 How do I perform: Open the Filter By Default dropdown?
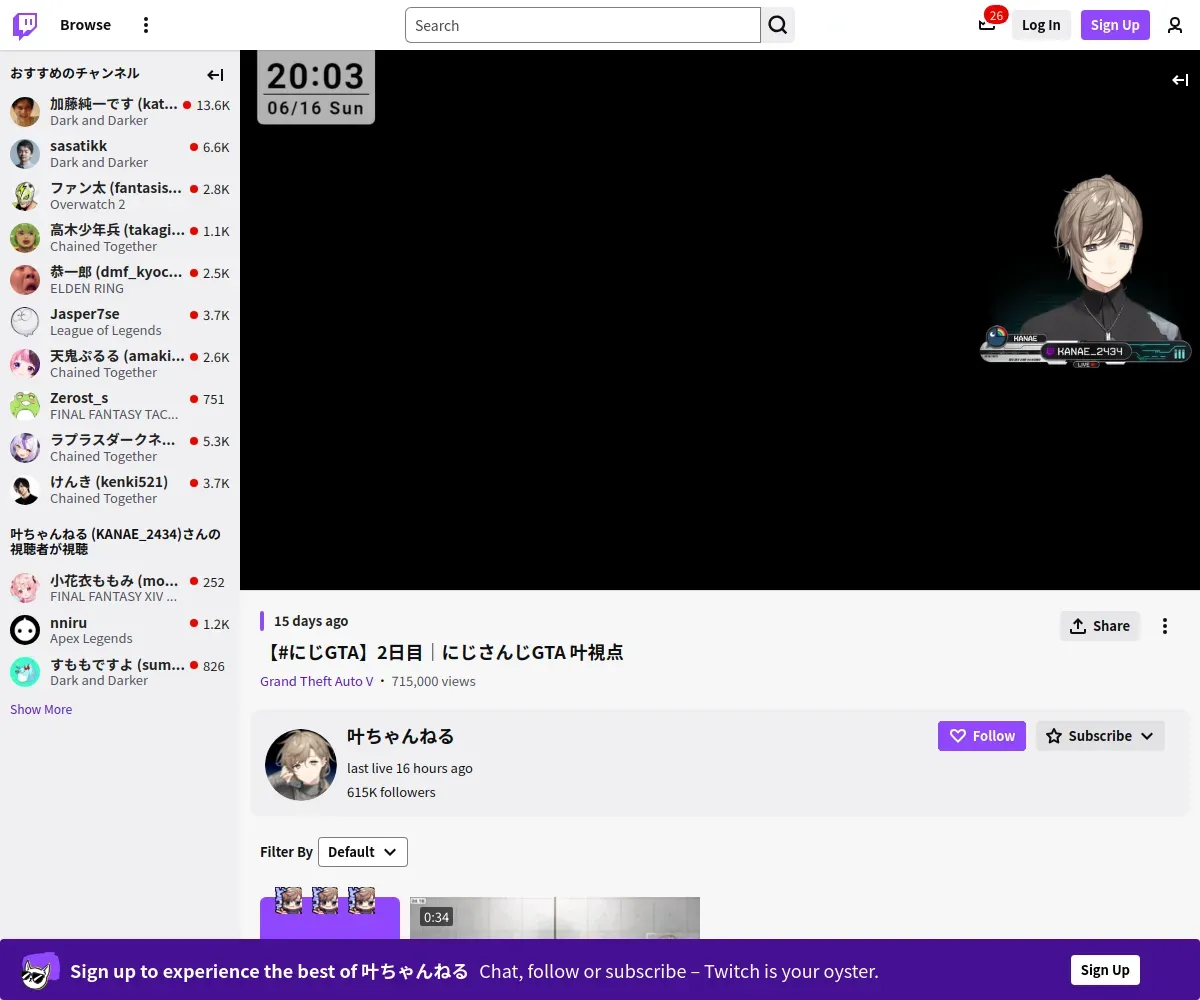click(x=363, y=852)
